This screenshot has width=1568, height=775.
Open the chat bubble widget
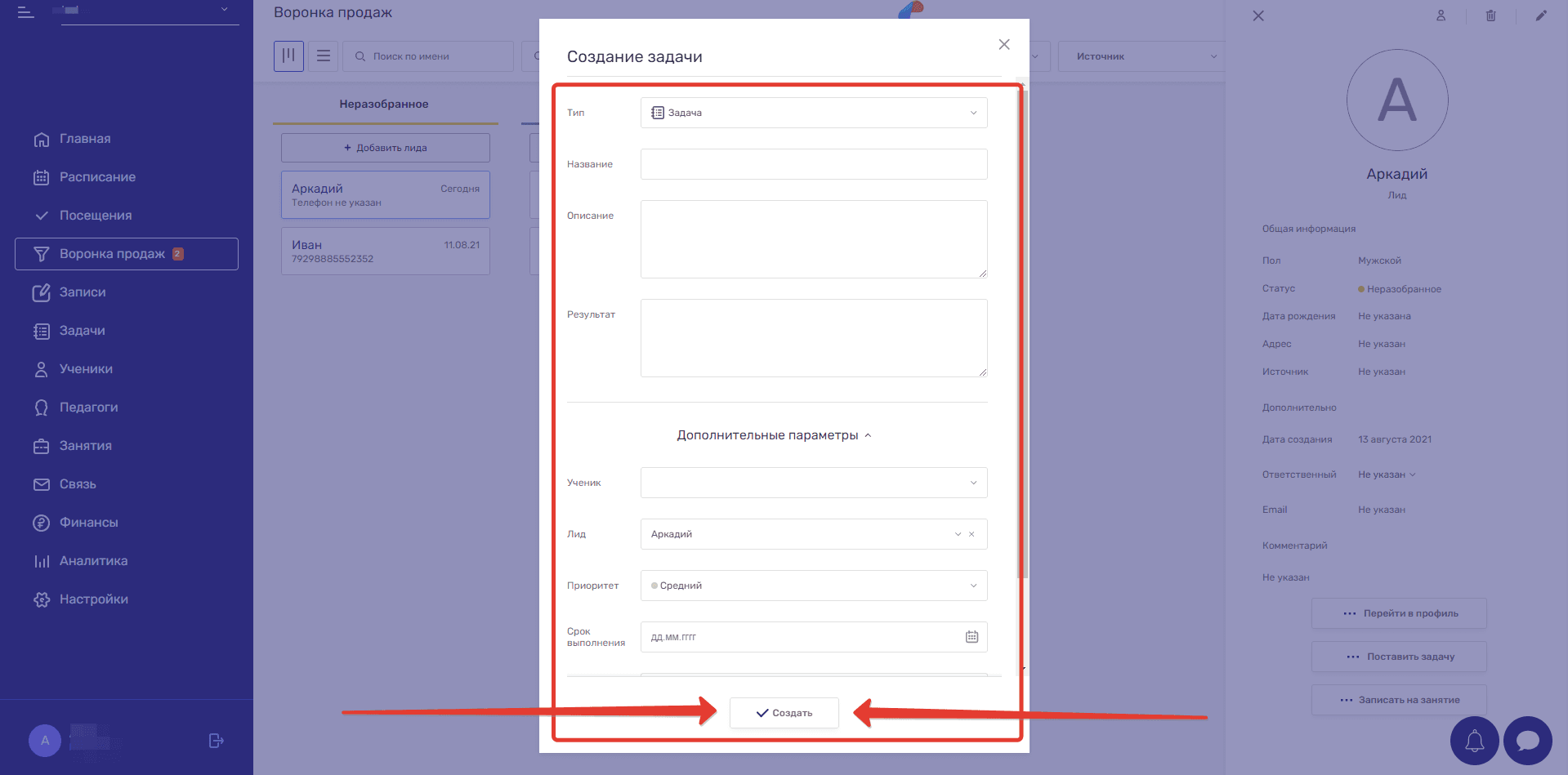(1527, 741)
